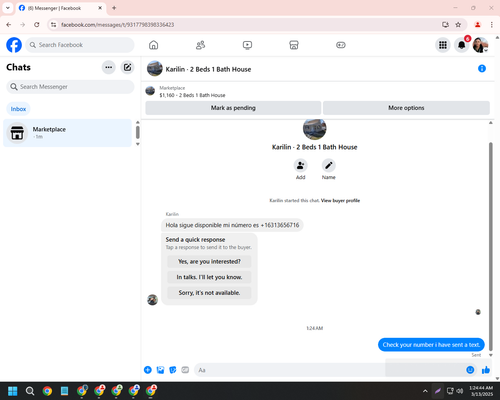Open the Video (Watch) icon
This screenshot has width=500, height=400.
[x=247, y=45]
